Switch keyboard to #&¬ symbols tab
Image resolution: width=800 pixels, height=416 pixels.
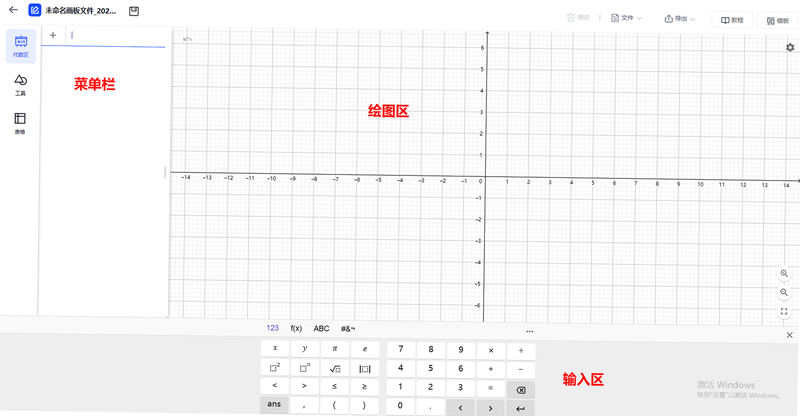coord(348,329)
